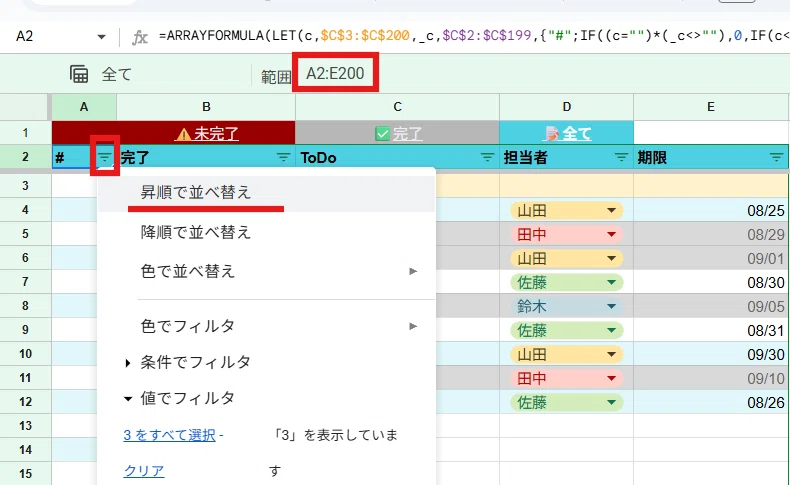790x485 pixels.
Task: Click the 08/31 date cell
Action: pos(711,330)
